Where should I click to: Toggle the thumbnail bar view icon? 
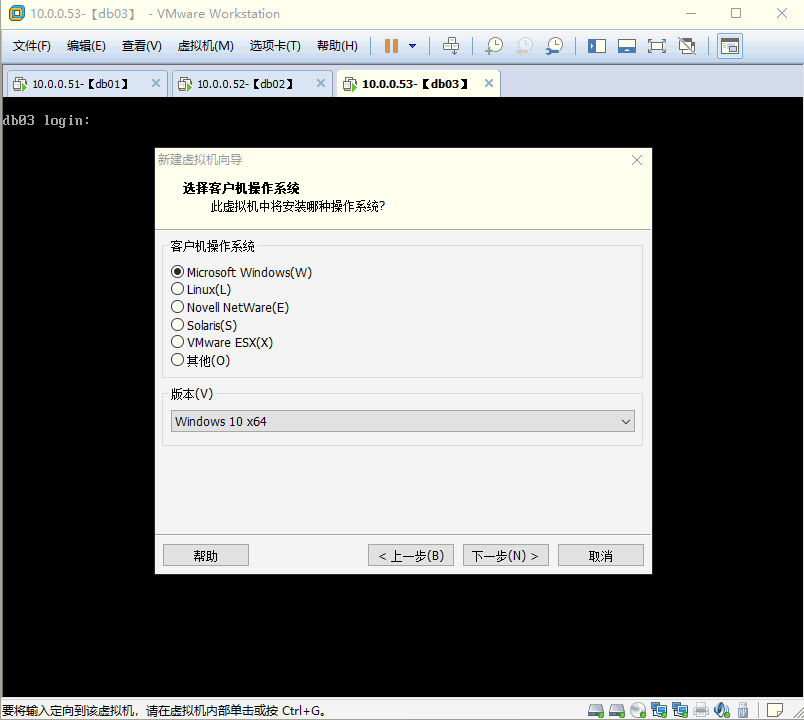coord(627,46)
